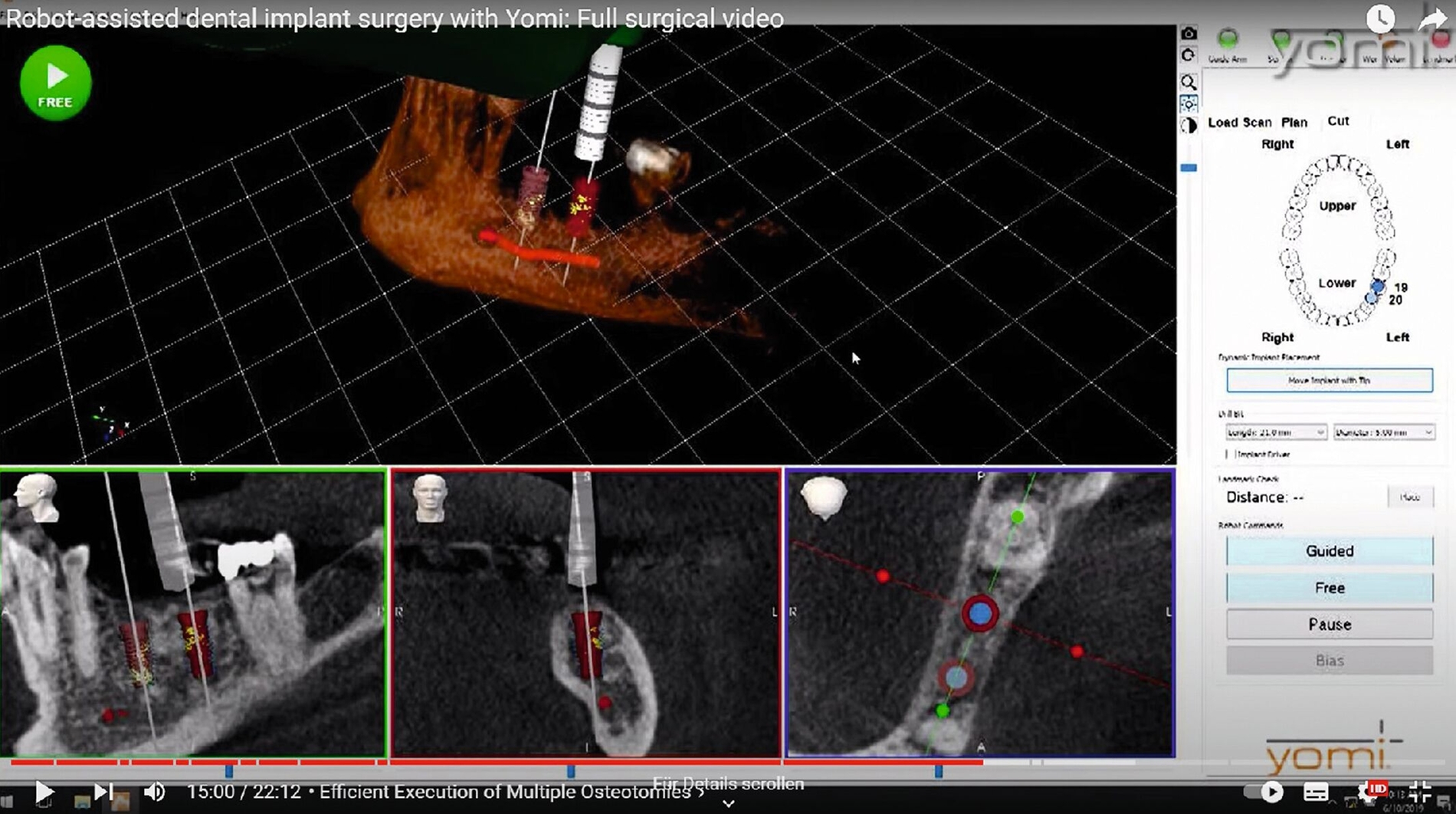This screenshot has width=1456, height=814.
Task: Click the blue chapter marker below sagittal view
Action: point(229,771)
